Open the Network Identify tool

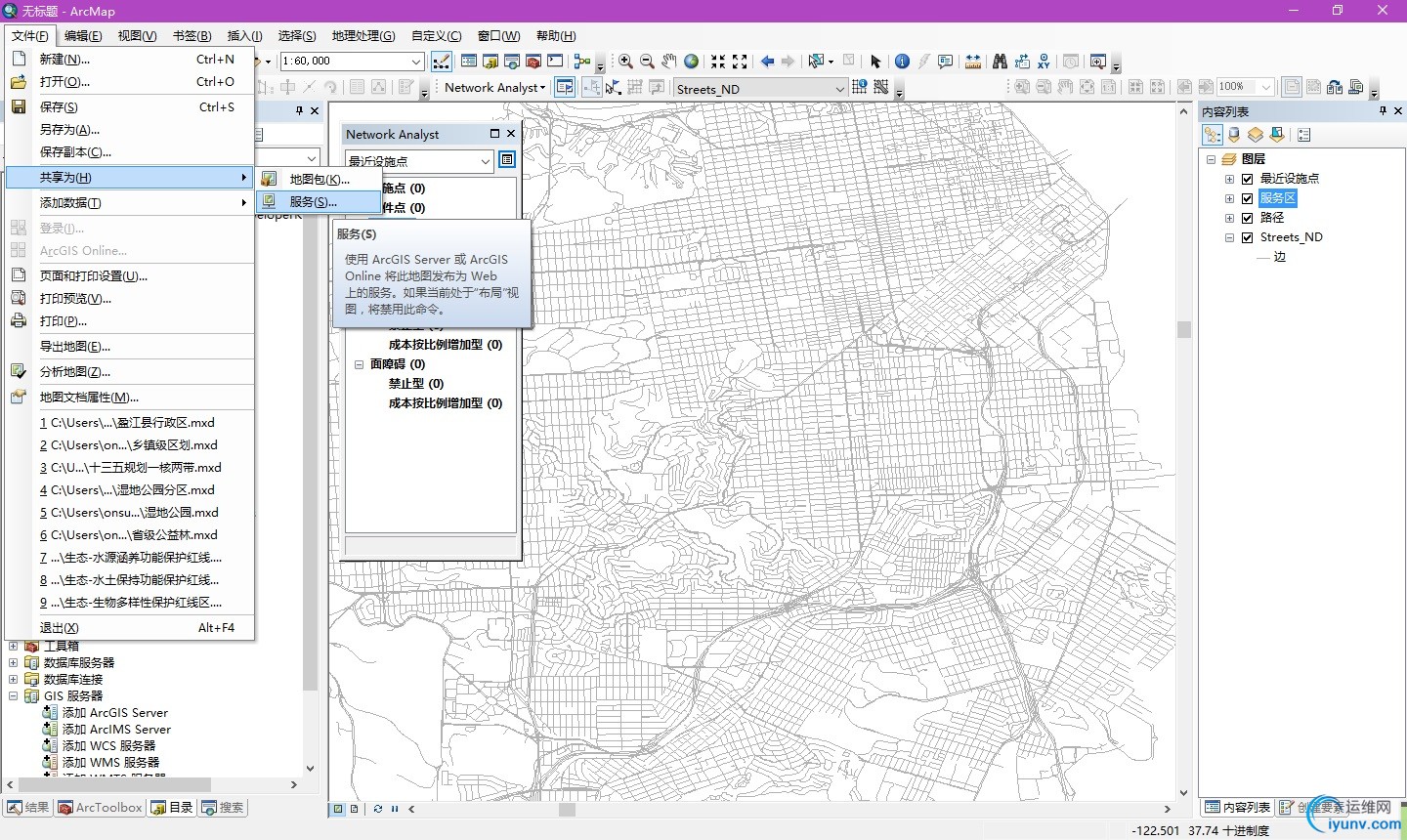(859, 87)
